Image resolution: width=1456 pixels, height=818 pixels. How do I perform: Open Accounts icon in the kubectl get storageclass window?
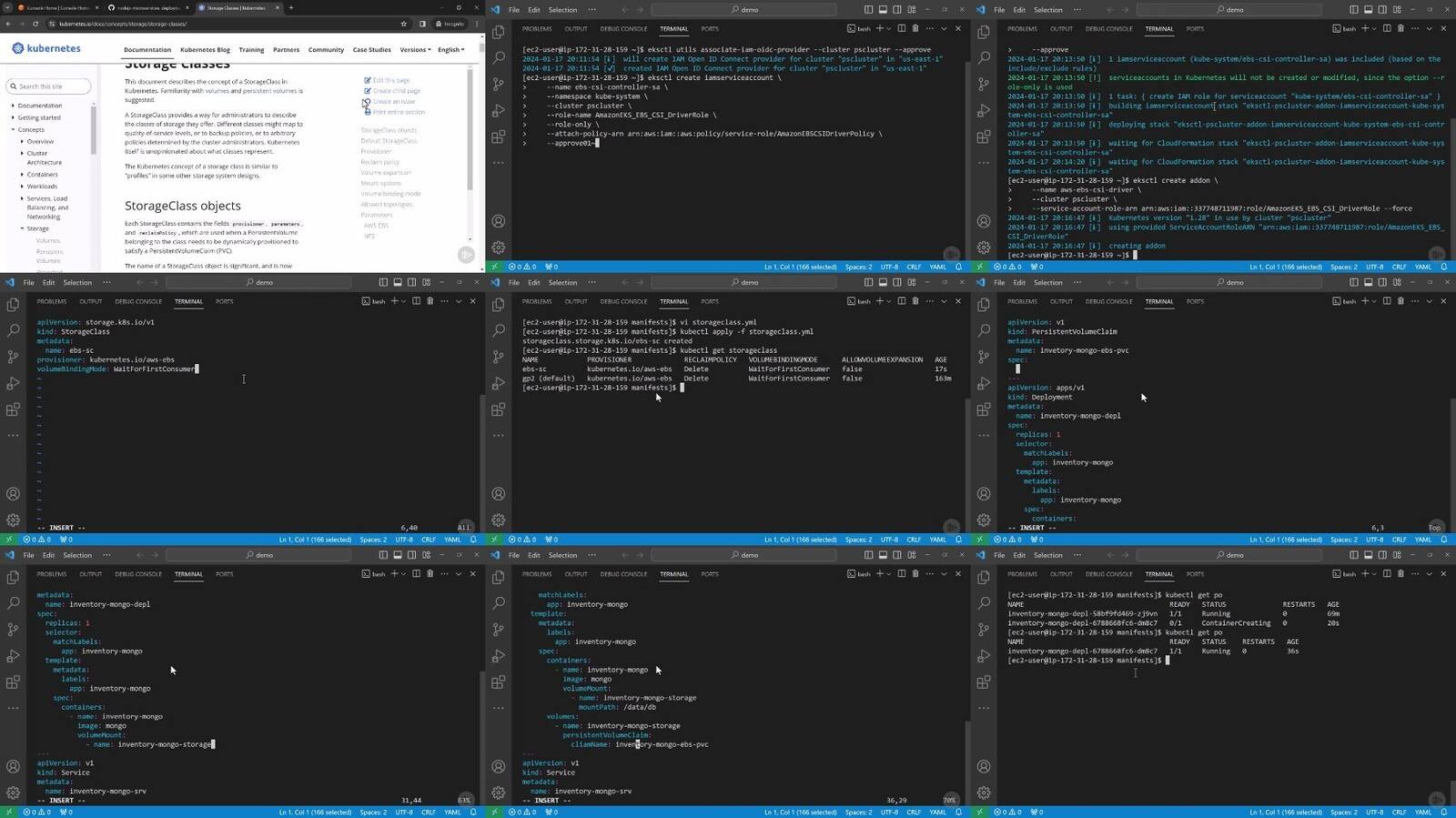click(499, 494)
